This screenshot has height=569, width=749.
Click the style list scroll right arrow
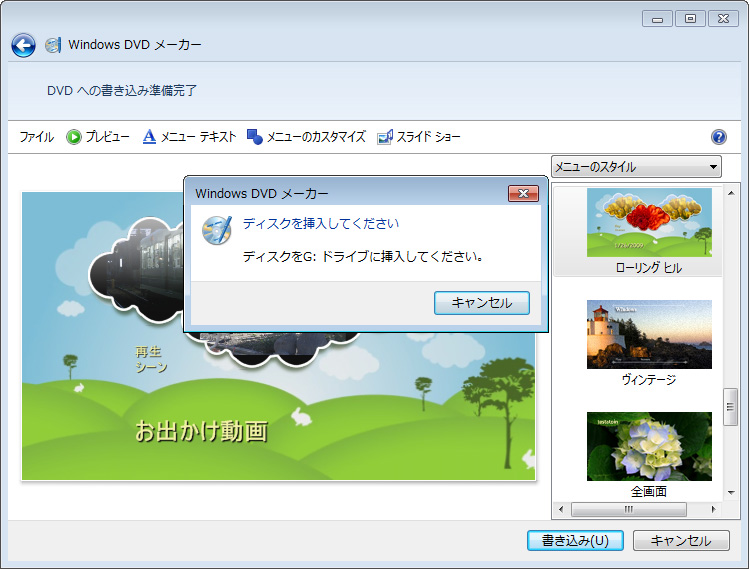(713, 509)
